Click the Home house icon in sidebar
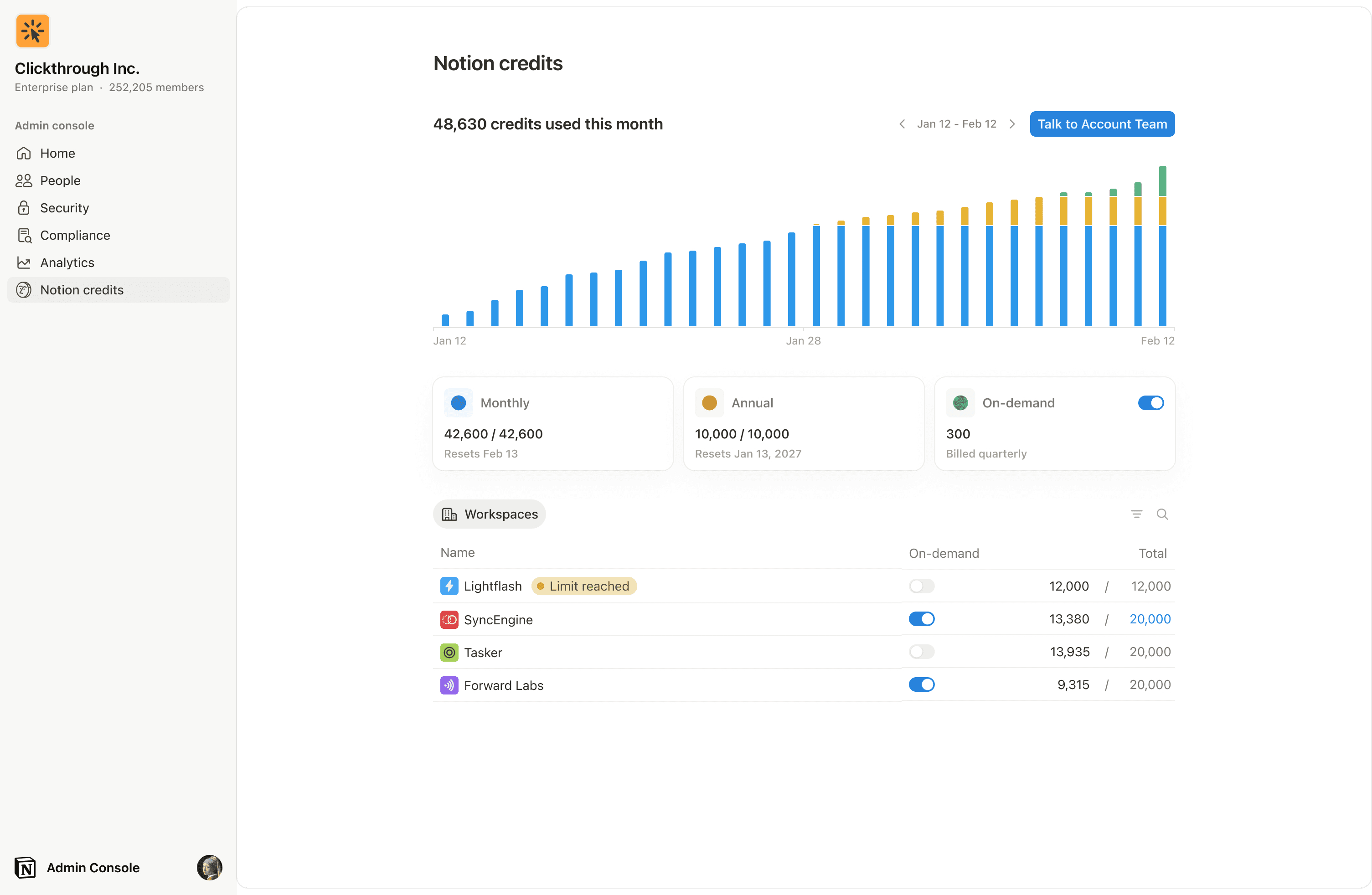 click(x=24, y=153)
